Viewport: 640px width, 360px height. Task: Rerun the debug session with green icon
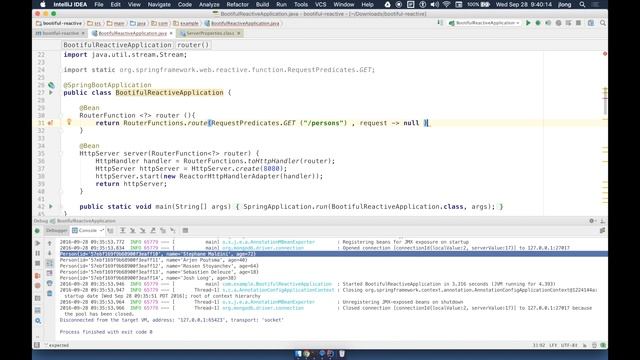coord(37,231)
